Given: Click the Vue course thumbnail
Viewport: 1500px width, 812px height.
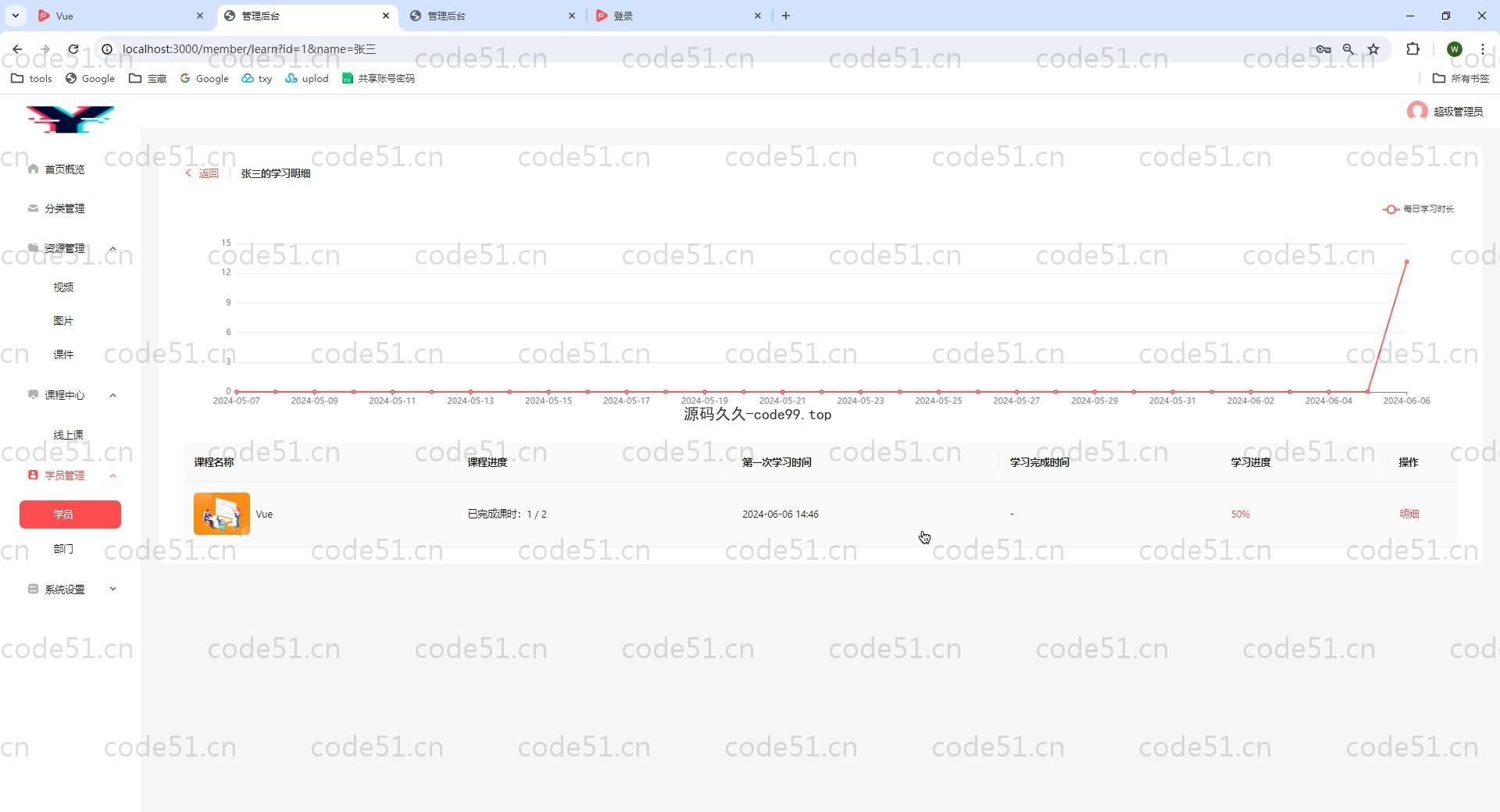Looking at the screenshot, I should click(x=222, y=514).
